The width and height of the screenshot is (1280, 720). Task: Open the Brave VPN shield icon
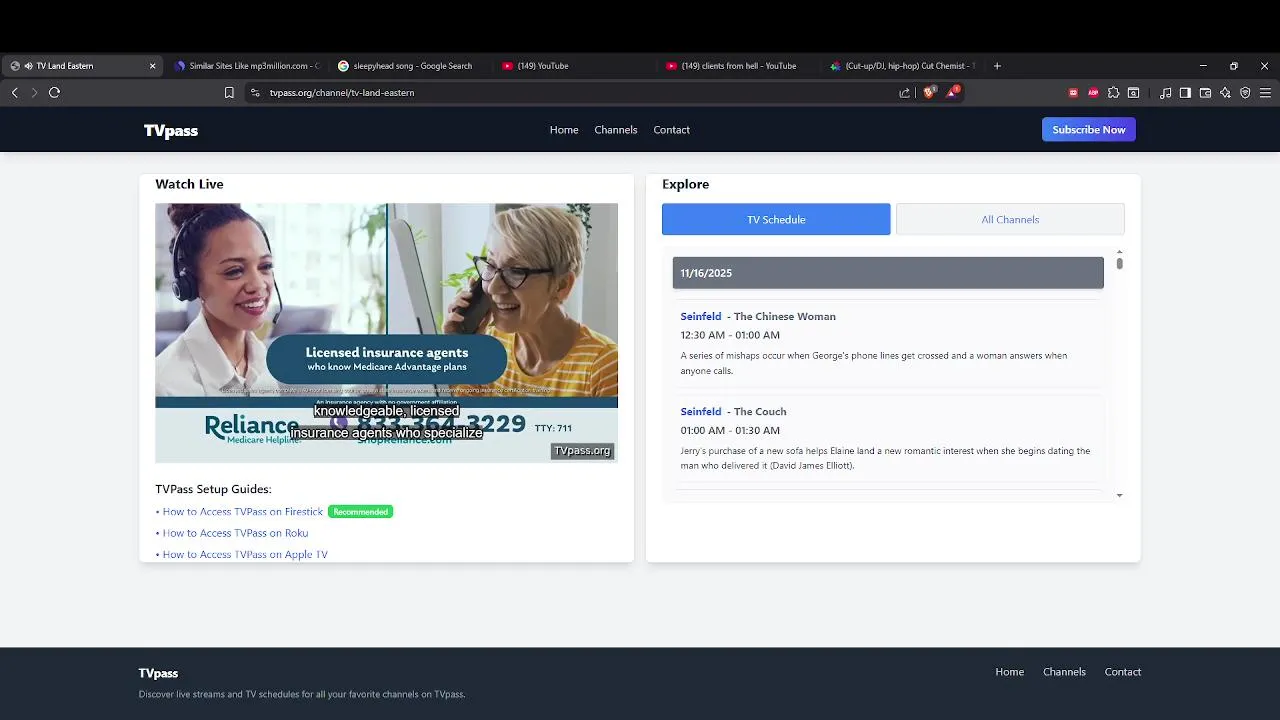tap(1245, 92)
